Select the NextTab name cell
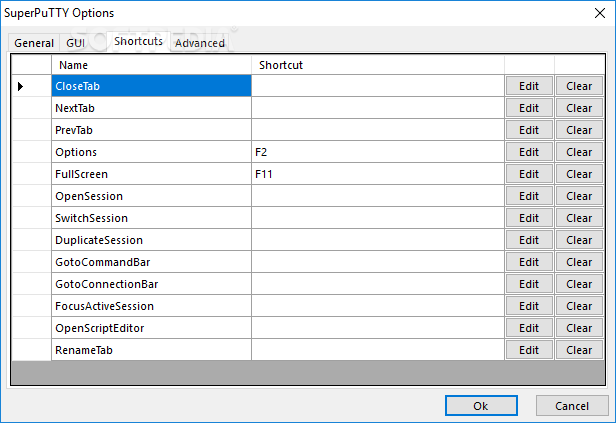This screenshot has width=616, height=423. click(x=151, y=108)
